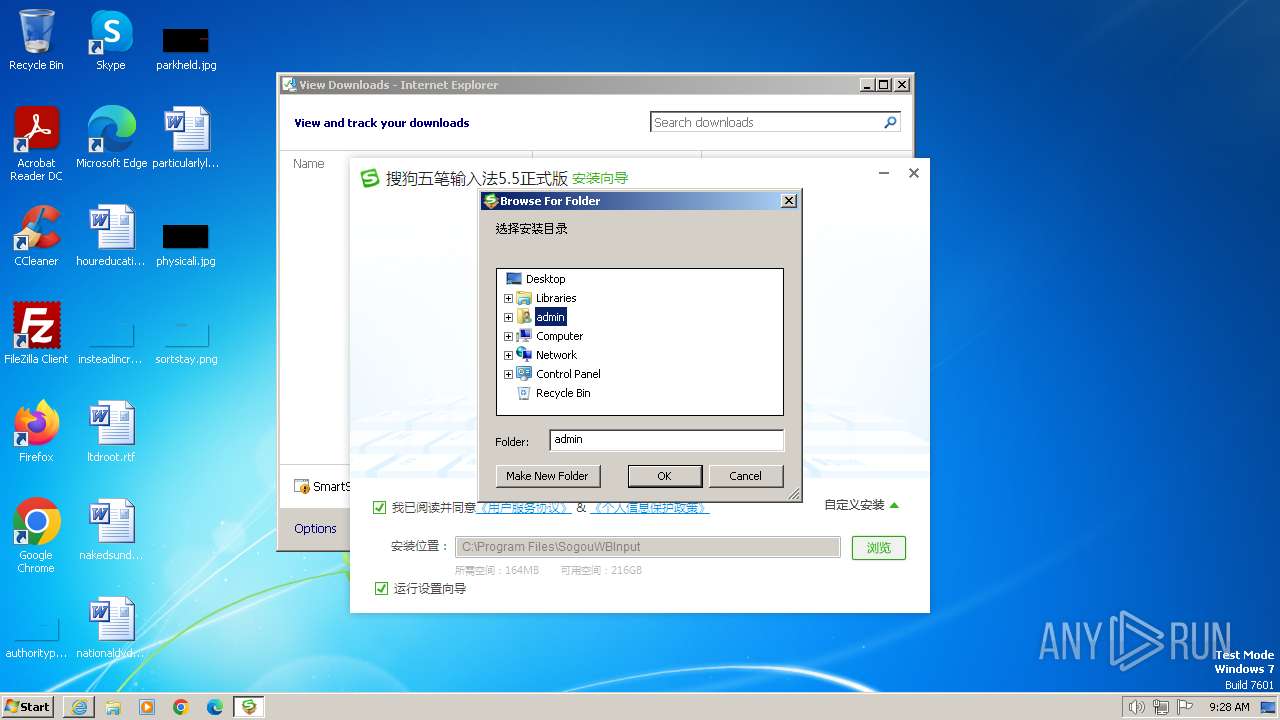Launch Google Chrome desktop shortcut
The image size is (1280, 720).
pos(36,535)
